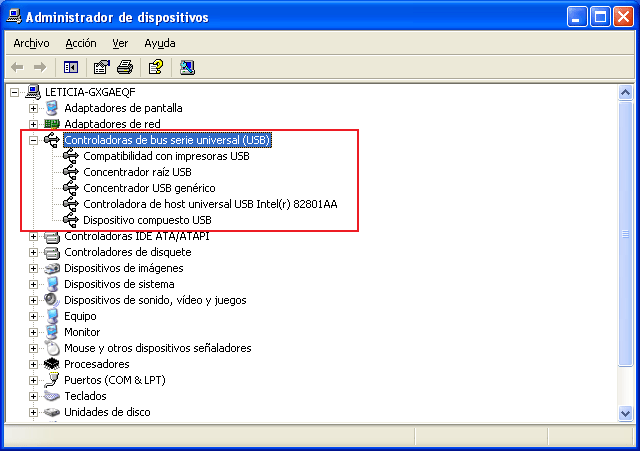
Task: Click the Puertos connector icon
Action: [x=52, y=380]
